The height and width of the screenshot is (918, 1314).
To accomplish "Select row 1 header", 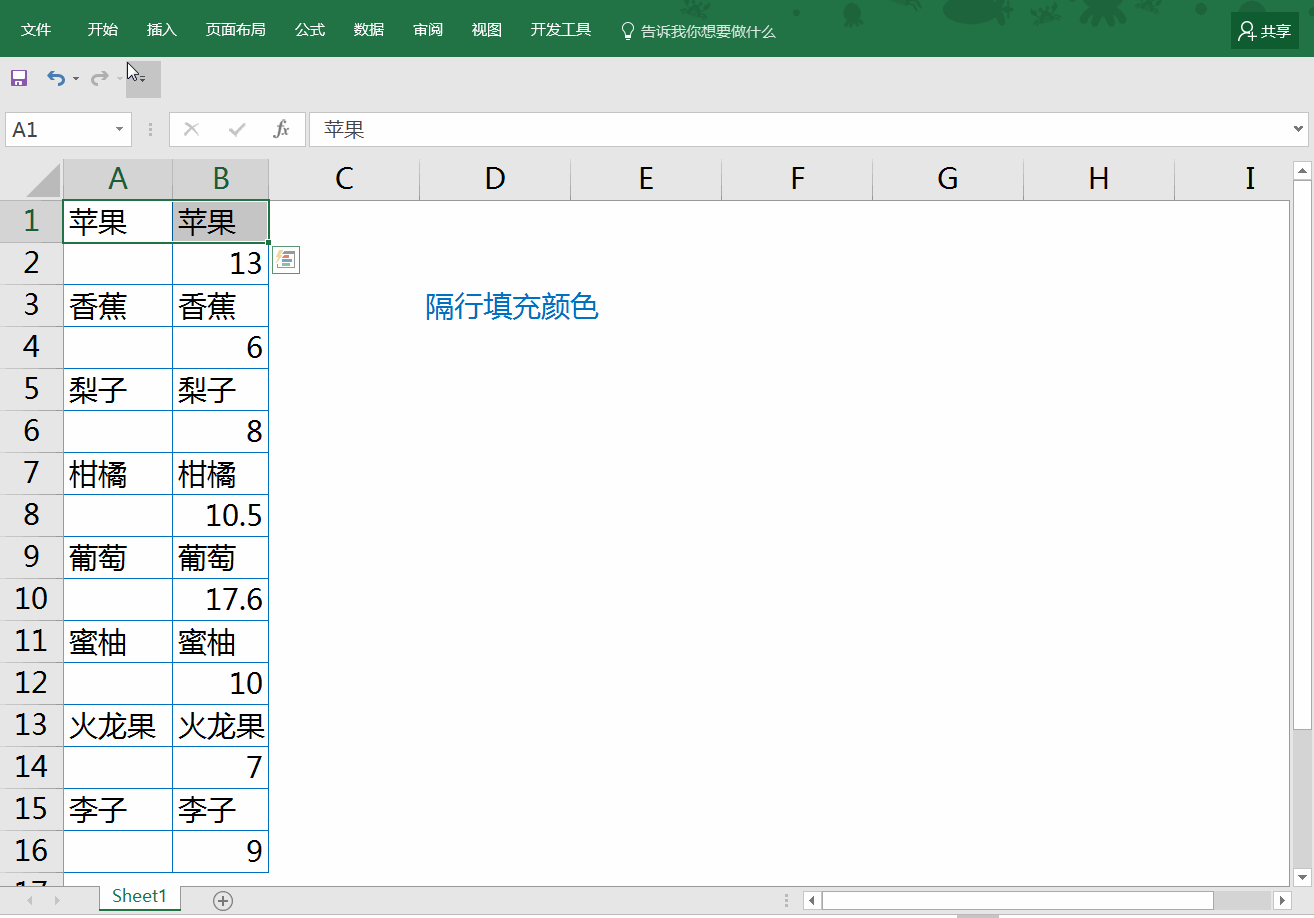I will point(32,221).
